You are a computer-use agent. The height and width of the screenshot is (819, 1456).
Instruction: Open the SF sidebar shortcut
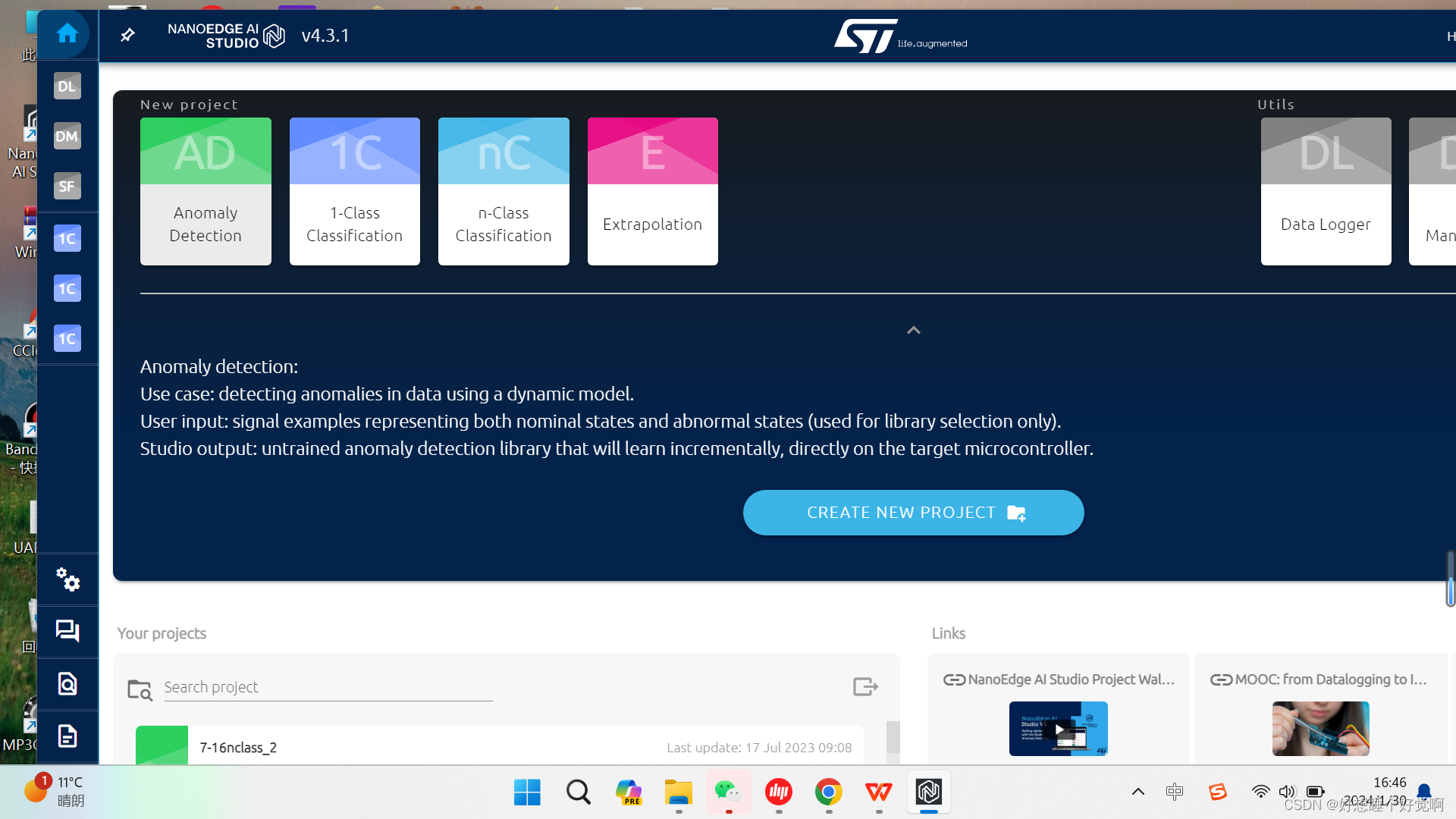pos(67,187)
